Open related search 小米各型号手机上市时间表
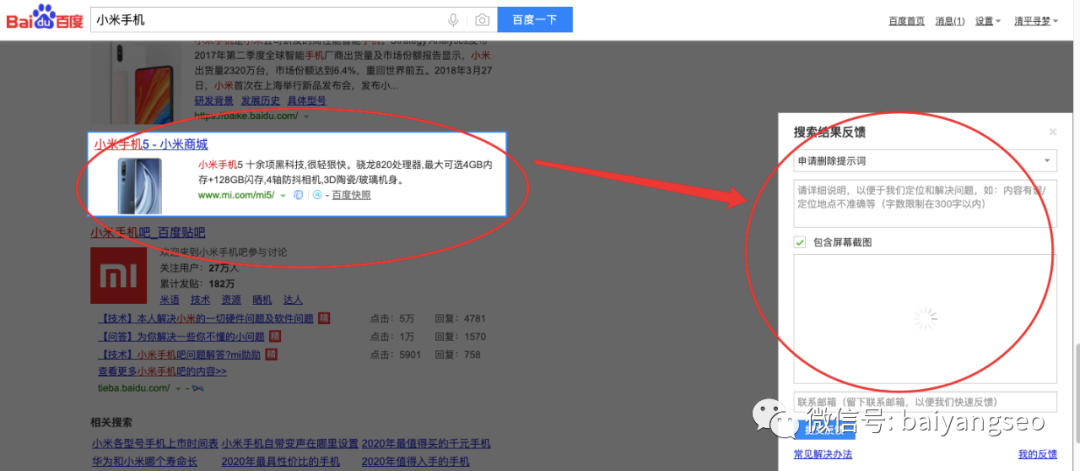Image resolution: width=1080 pixels, height=471 pixels. (x=155, y=443)
